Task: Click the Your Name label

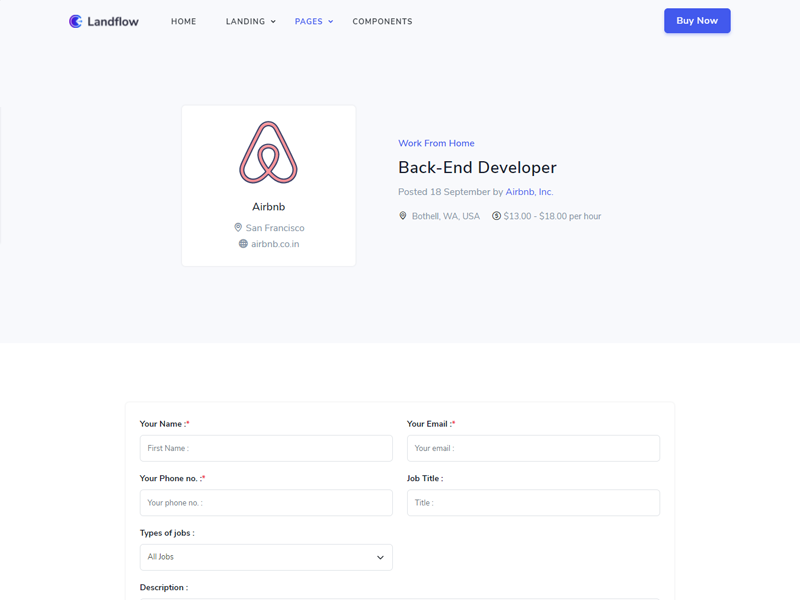Action: point(164,424)
